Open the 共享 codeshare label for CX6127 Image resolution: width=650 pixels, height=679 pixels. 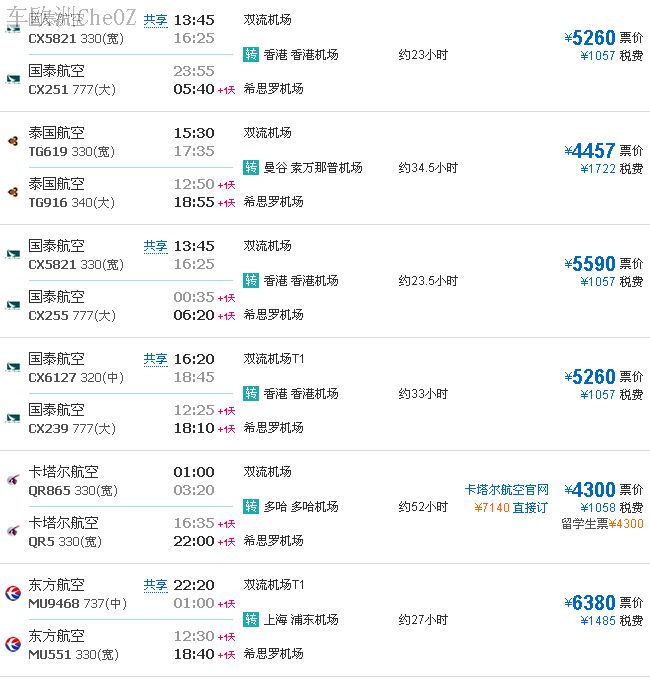(x=155, y=359)
